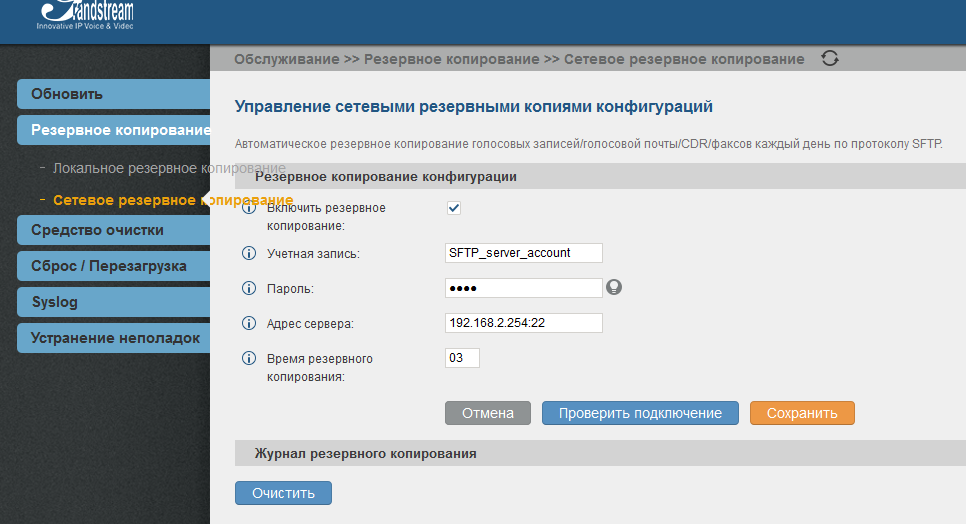This screenshot has height=524, width=966.
Task: Click info icon next to Пароль
Action: (x=249, y=288)
